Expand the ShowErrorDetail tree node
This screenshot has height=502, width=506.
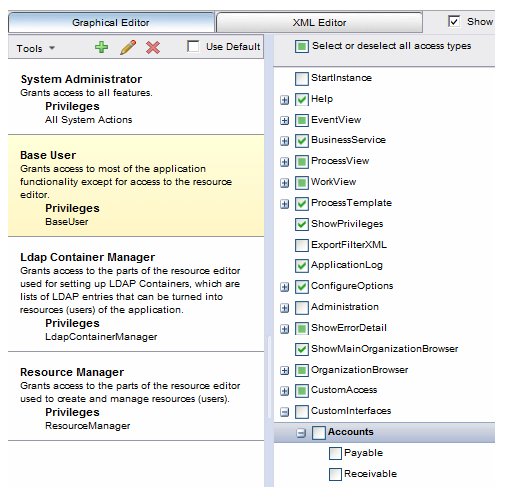click(x=284, y=329)
